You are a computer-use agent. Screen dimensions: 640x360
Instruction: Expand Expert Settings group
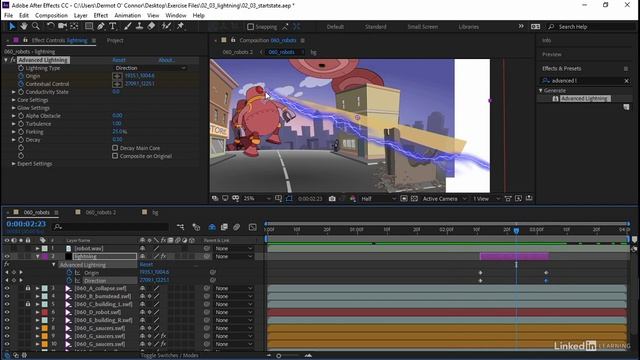click(13, 164)
